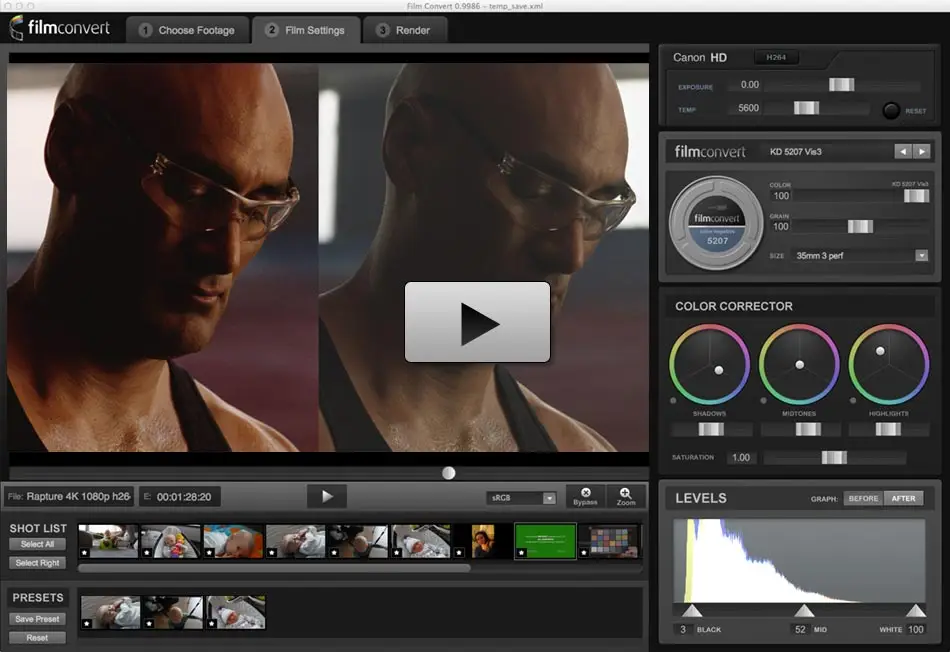950x652 pixels.
Task: Click the round Reset knob for camera settings
Action: click(891, 110)
